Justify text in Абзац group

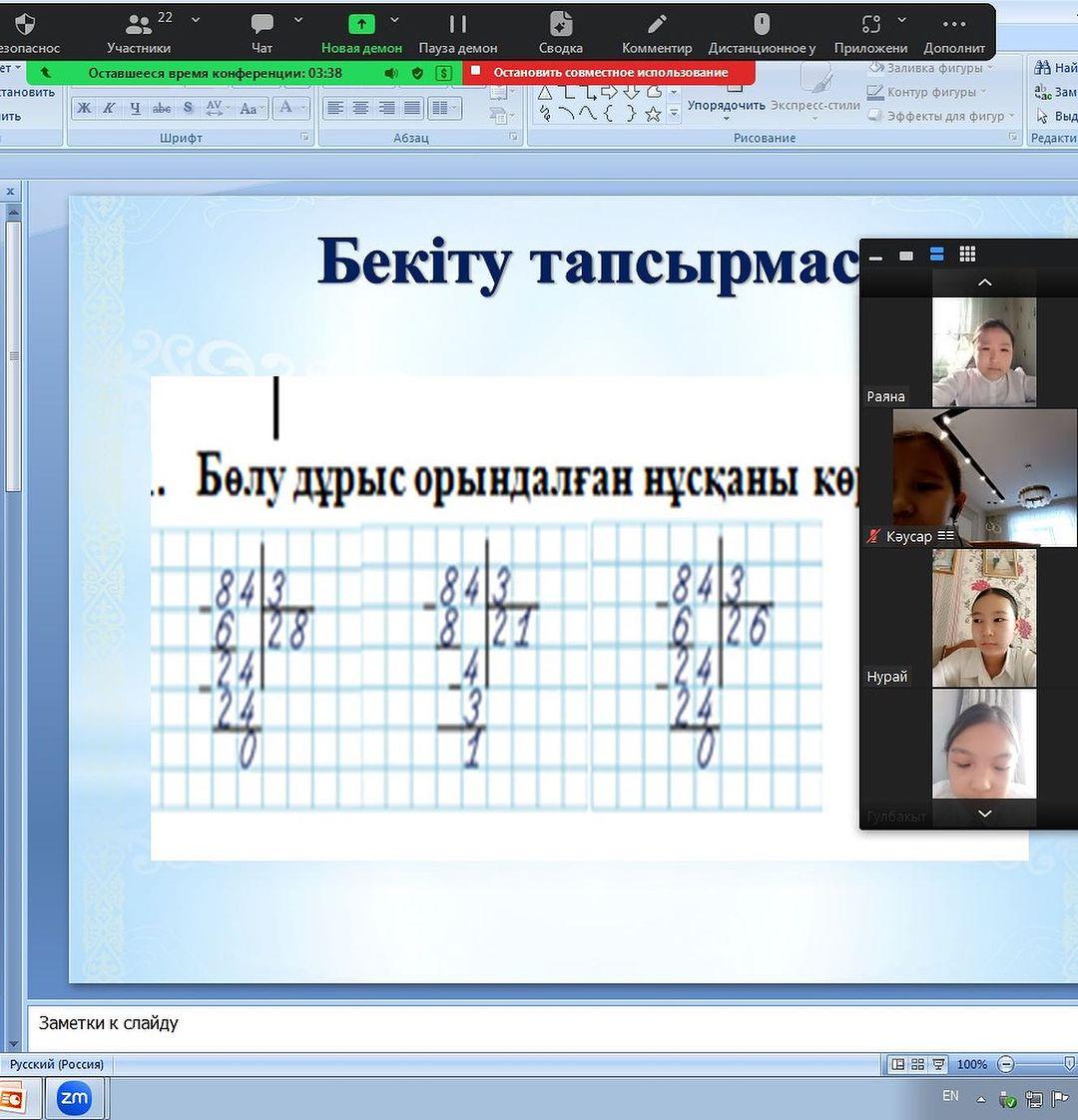pyautogui.click(x=412, y=108)
